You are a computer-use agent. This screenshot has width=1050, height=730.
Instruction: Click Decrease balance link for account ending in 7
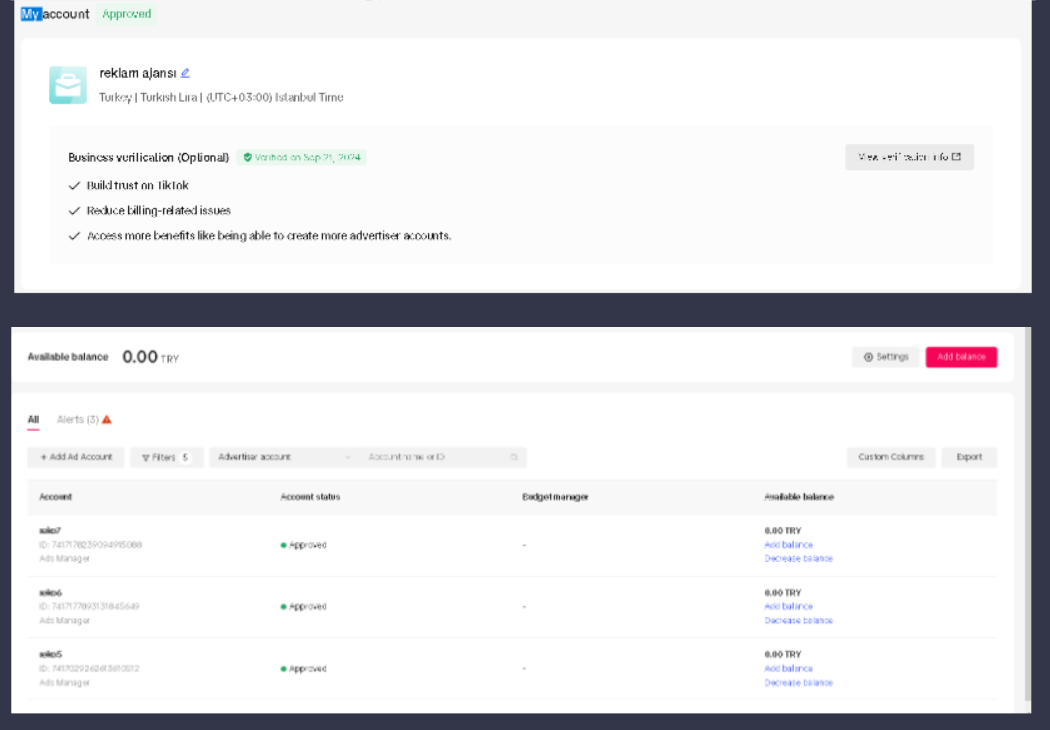pyautogui.click(x=798, y=559)
